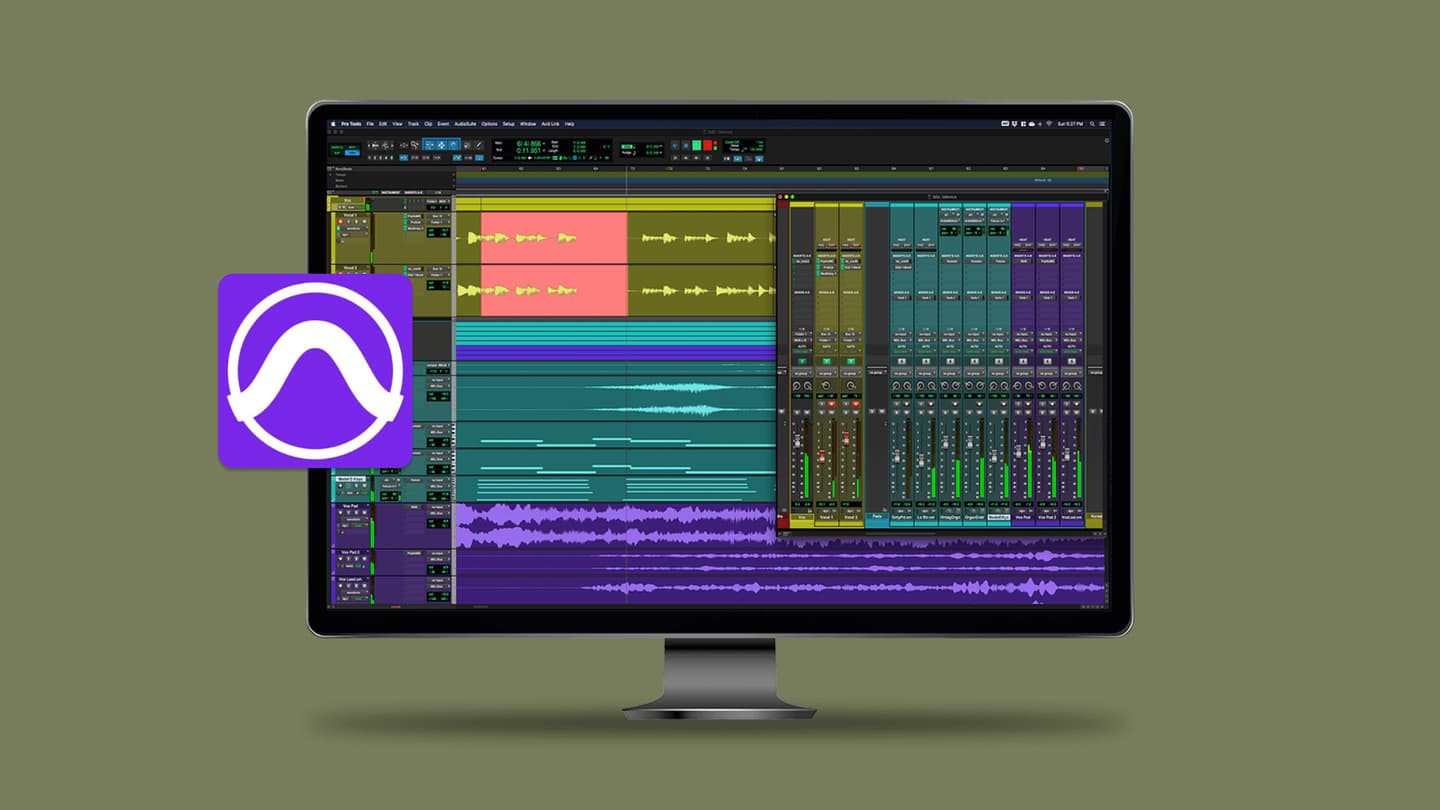Screen dimensions: 1440x810
Task: Record-enable the Vocal 1 track
Action: [x=340, y=221]
